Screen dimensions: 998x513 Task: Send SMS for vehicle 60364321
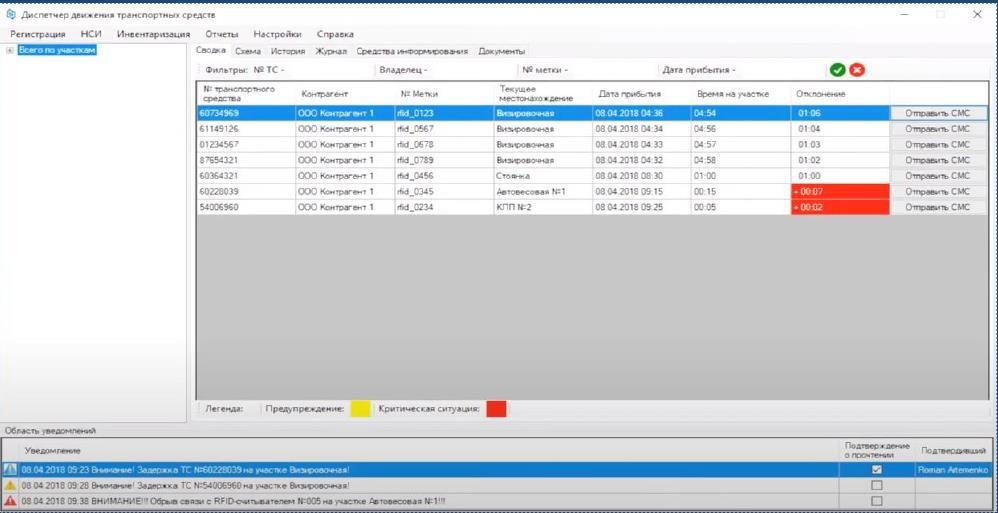(x=938, y=176)
